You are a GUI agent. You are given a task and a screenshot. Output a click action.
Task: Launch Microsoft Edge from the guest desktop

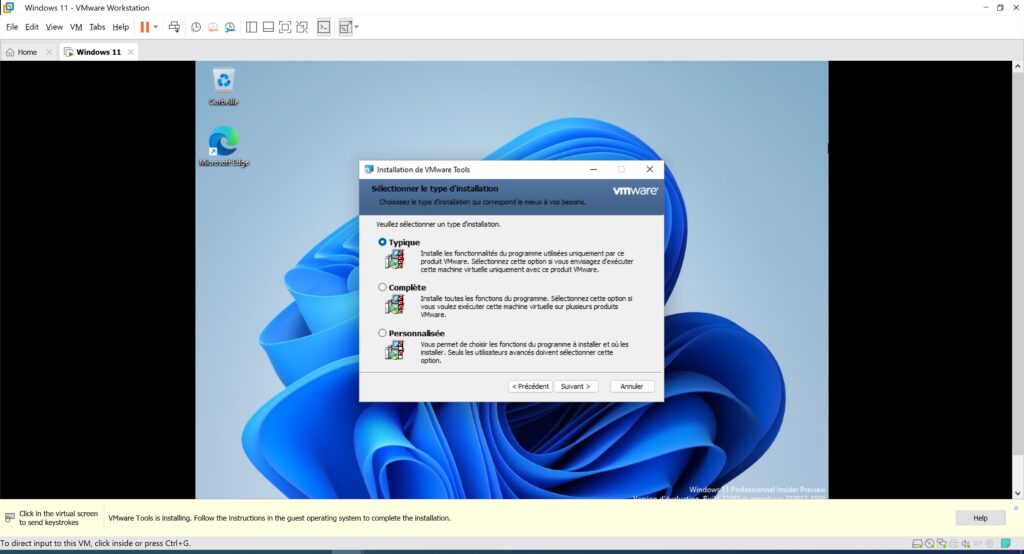(224, 147)
